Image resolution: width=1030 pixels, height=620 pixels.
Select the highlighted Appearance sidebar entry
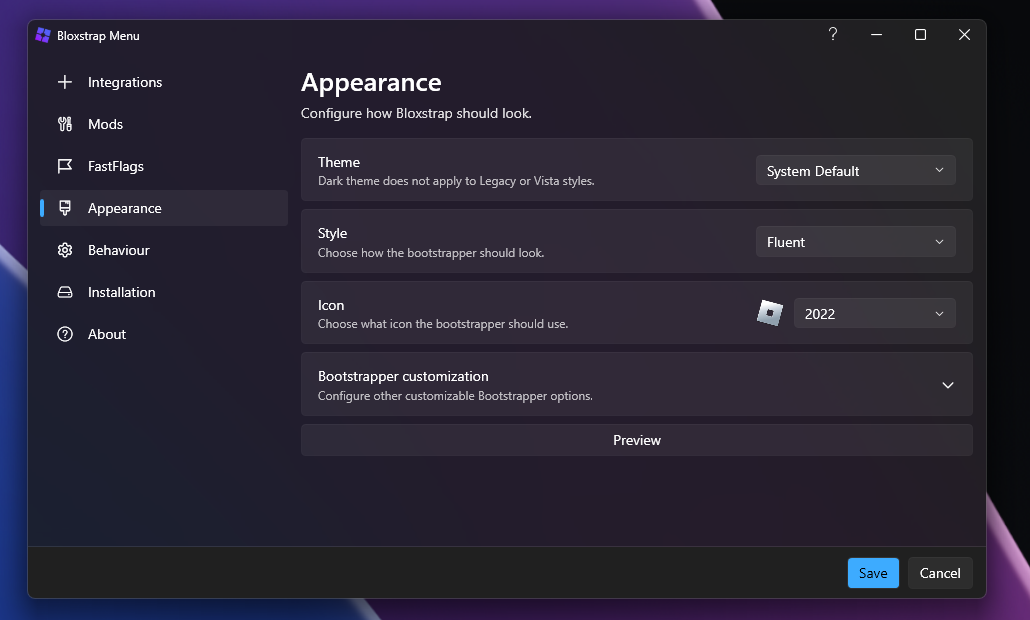[x=126, y=208]
